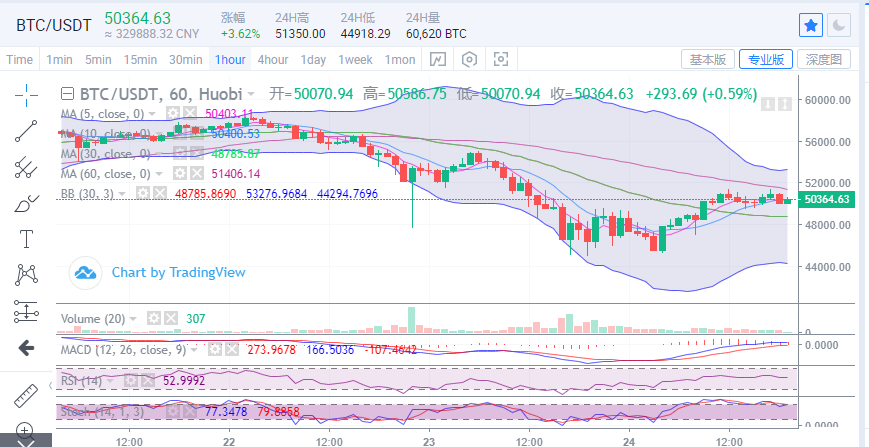Remove the Volume (20) indicator
Image resolution: width=869 pixels, height=447 pixels.
click(171, 318)
